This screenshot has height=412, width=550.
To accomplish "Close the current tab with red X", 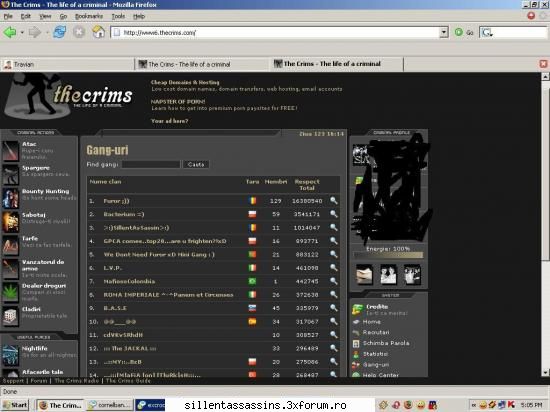I will click(543, 64).
